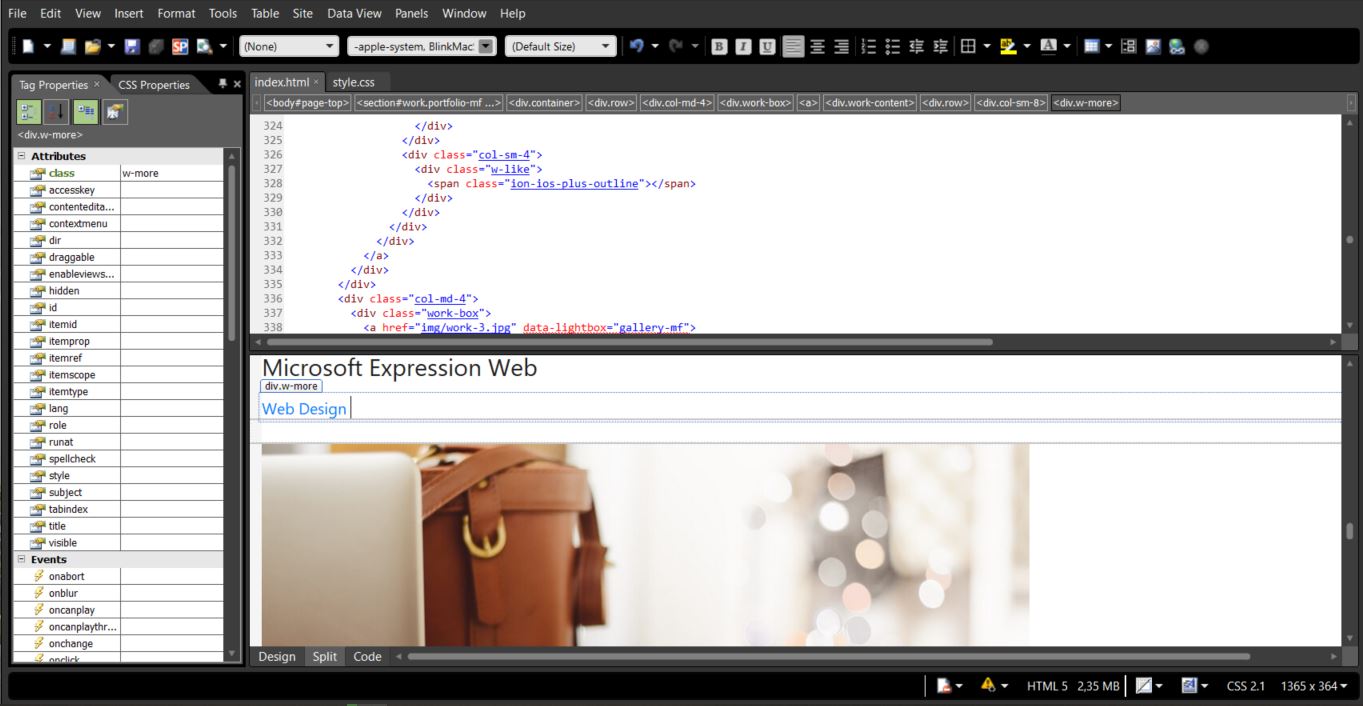Collapse the Attributes section

[x=21, y=156]
